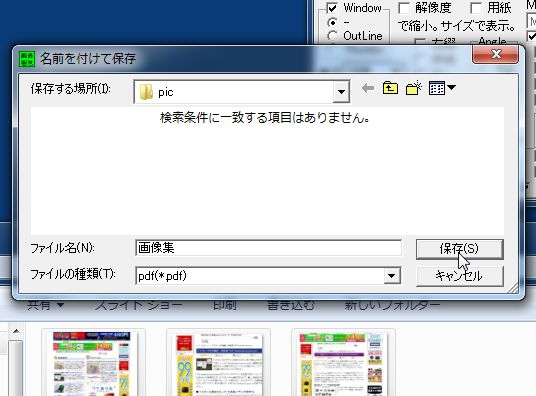Toggle the Window checkbox
Screen dimensions: 536x396
pyautogui.click(x=332, y=8)
